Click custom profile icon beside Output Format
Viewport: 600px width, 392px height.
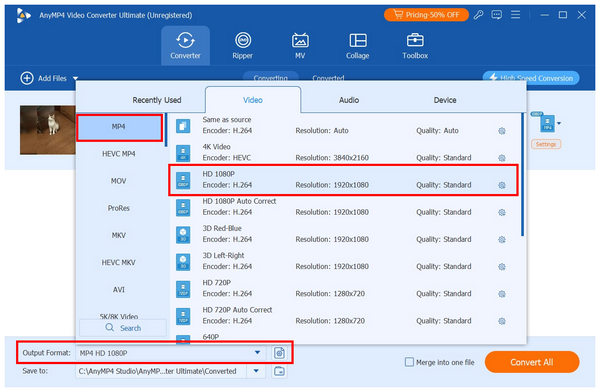click(279, 353)
